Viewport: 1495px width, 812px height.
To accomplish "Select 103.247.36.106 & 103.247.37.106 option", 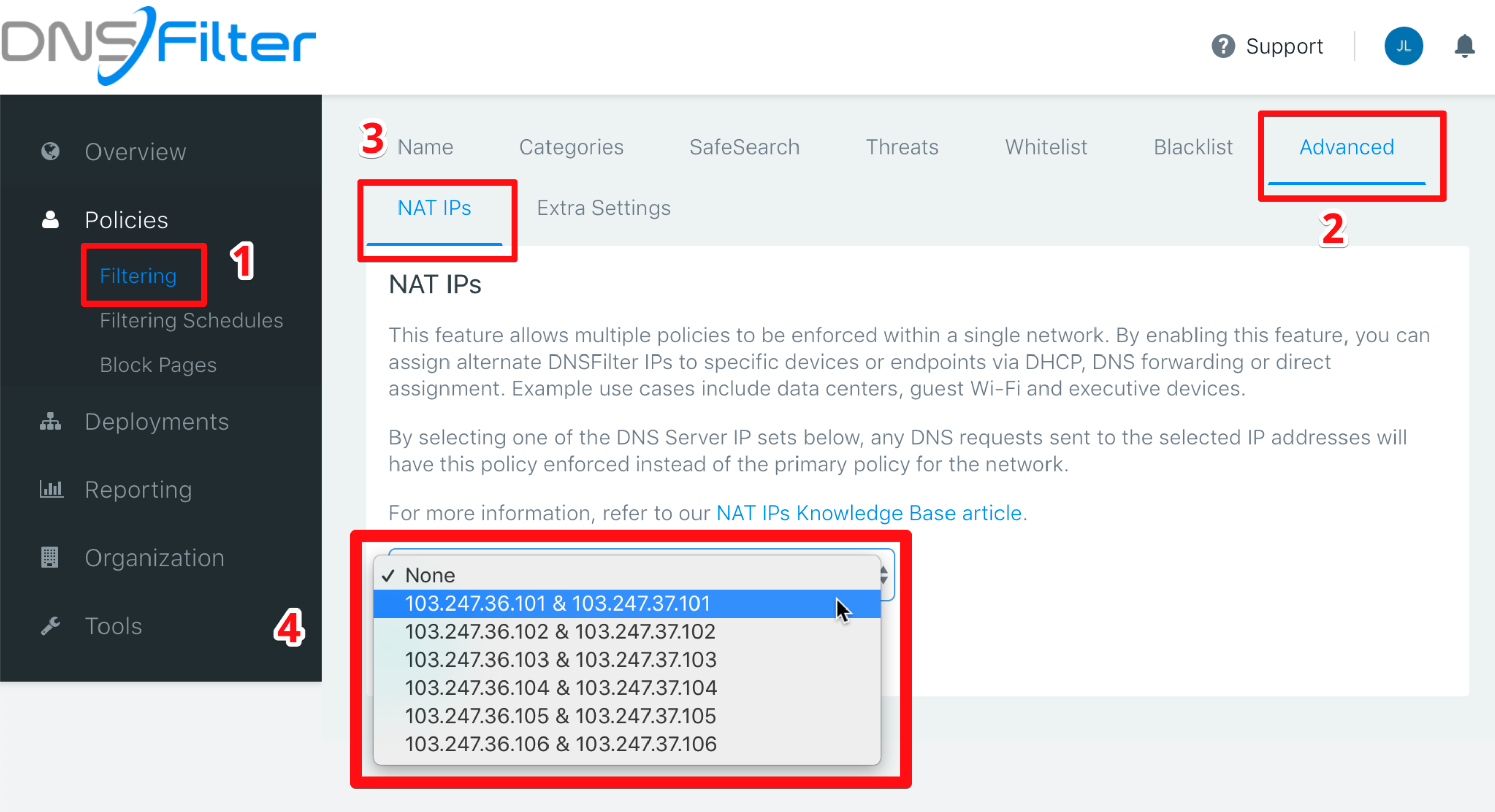I will pyautogui.click(x=627, y=744).
